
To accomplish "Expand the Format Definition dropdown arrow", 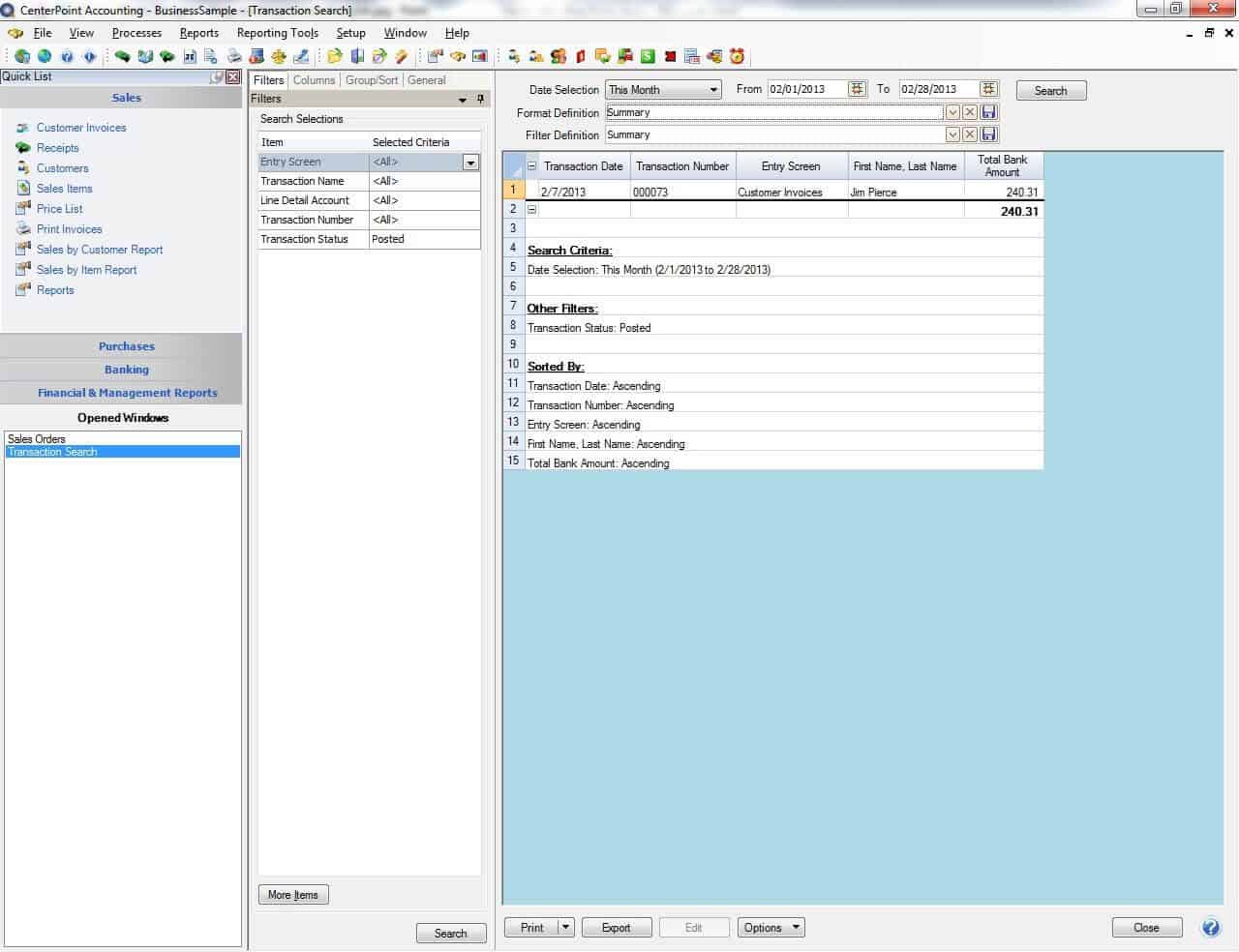I will (x=952, y=112).
